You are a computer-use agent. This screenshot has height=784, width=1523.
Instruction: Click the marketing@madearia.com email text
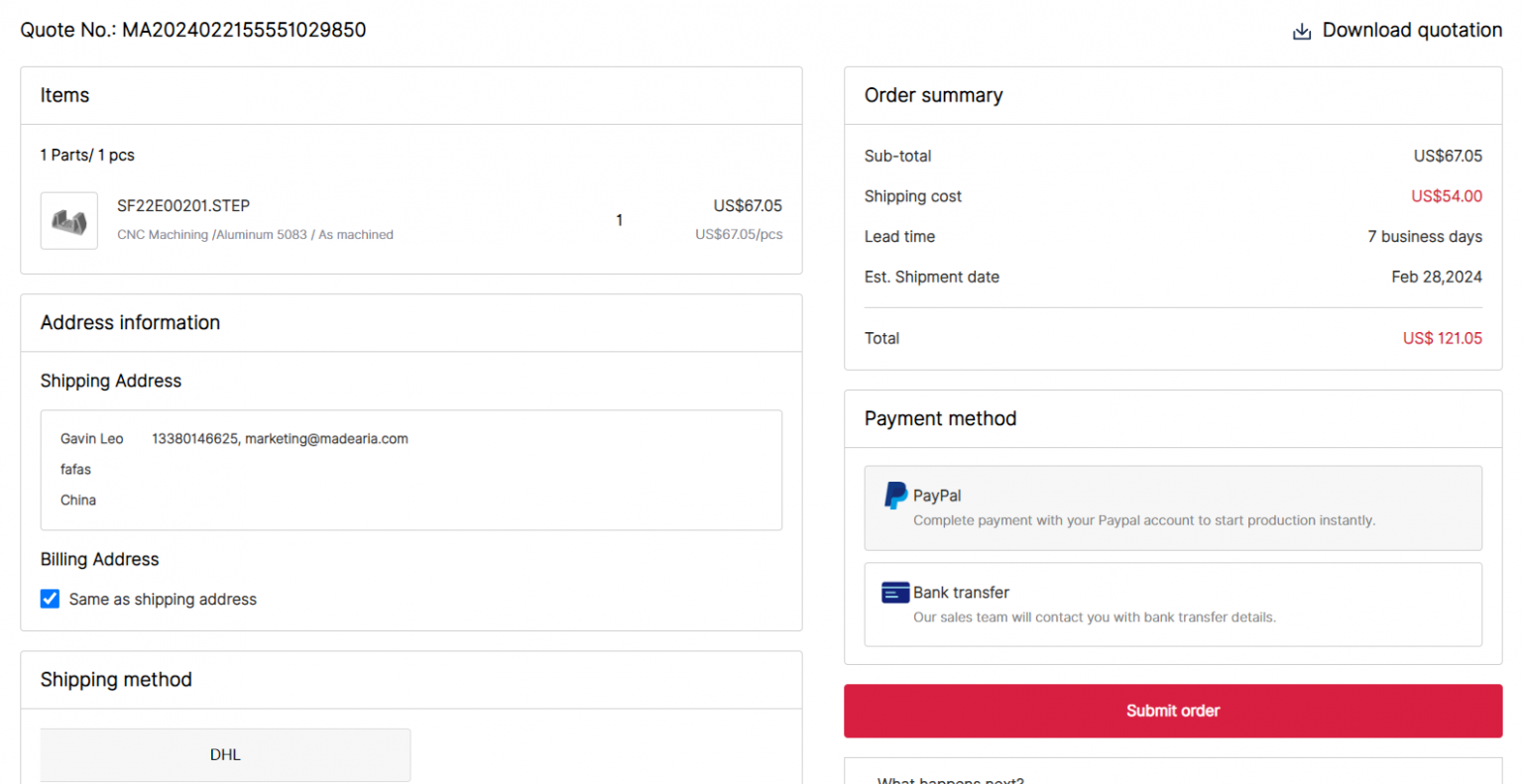click(326, 439)
